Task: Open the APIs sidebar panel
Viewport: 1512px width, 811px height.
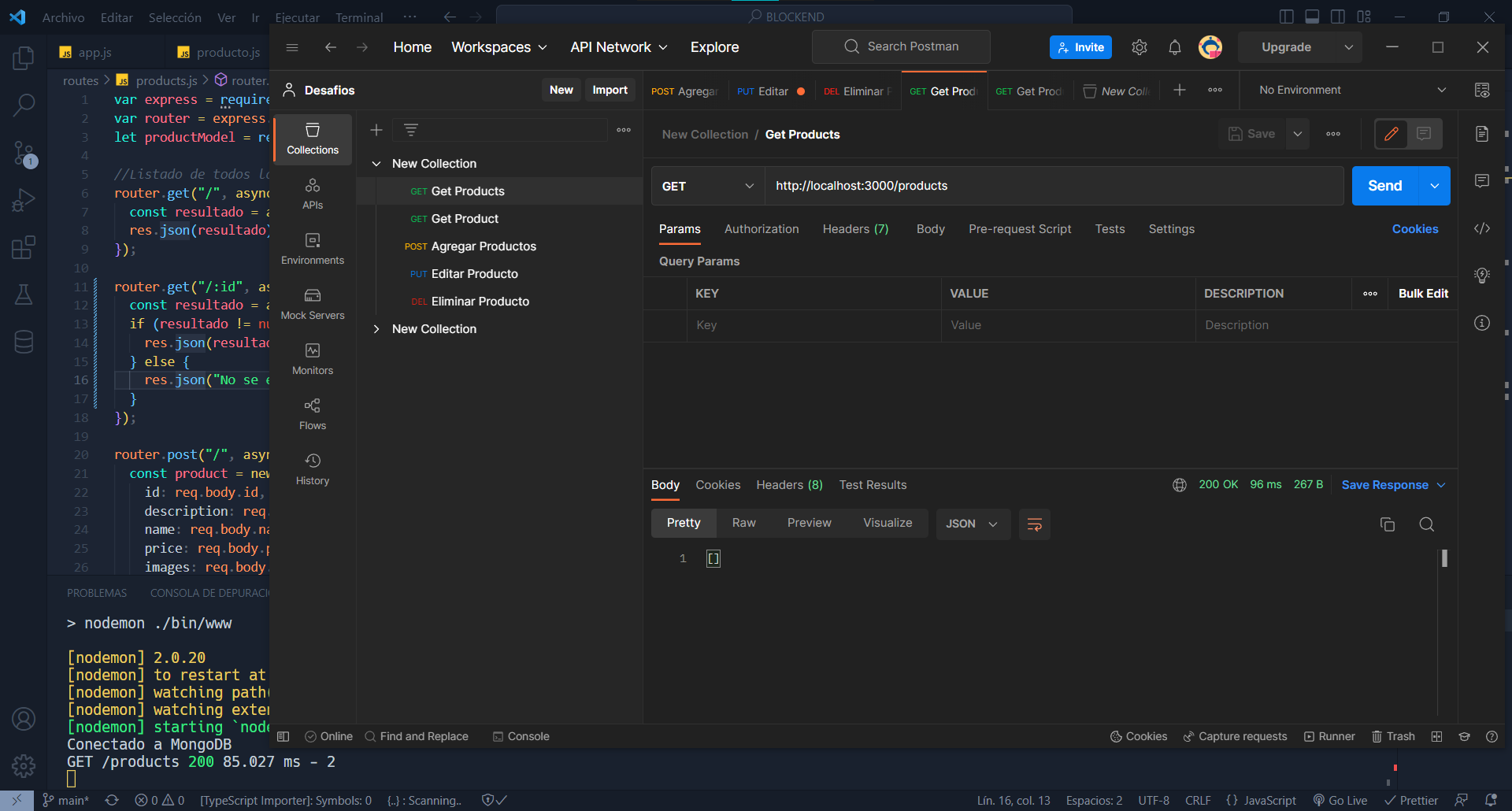Action: pyautogui.click(x=313, y=193)
